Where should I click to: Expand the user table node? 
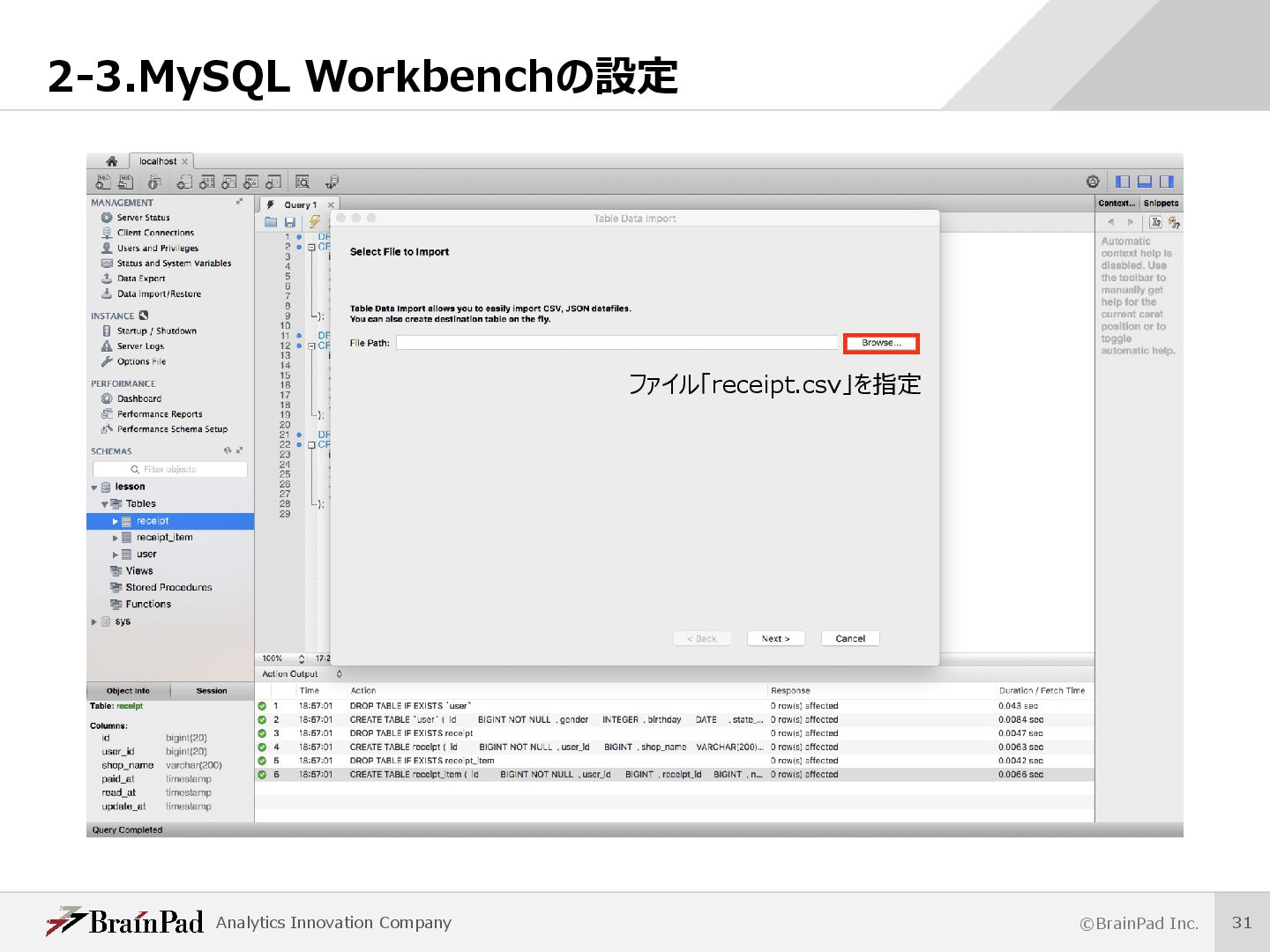[x=115, y=554]
